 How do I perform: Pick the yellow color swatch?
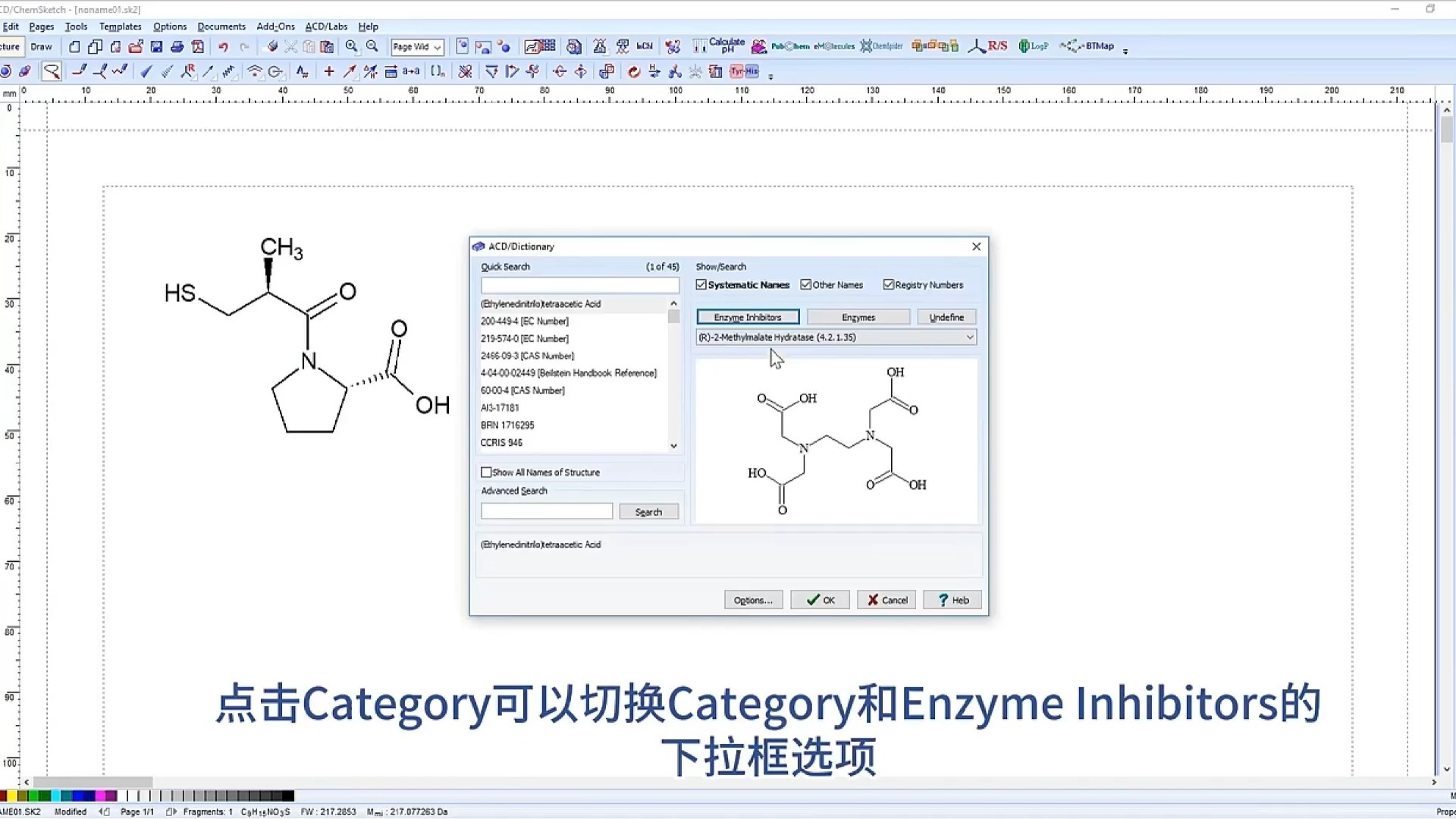[x=14, y=795]
